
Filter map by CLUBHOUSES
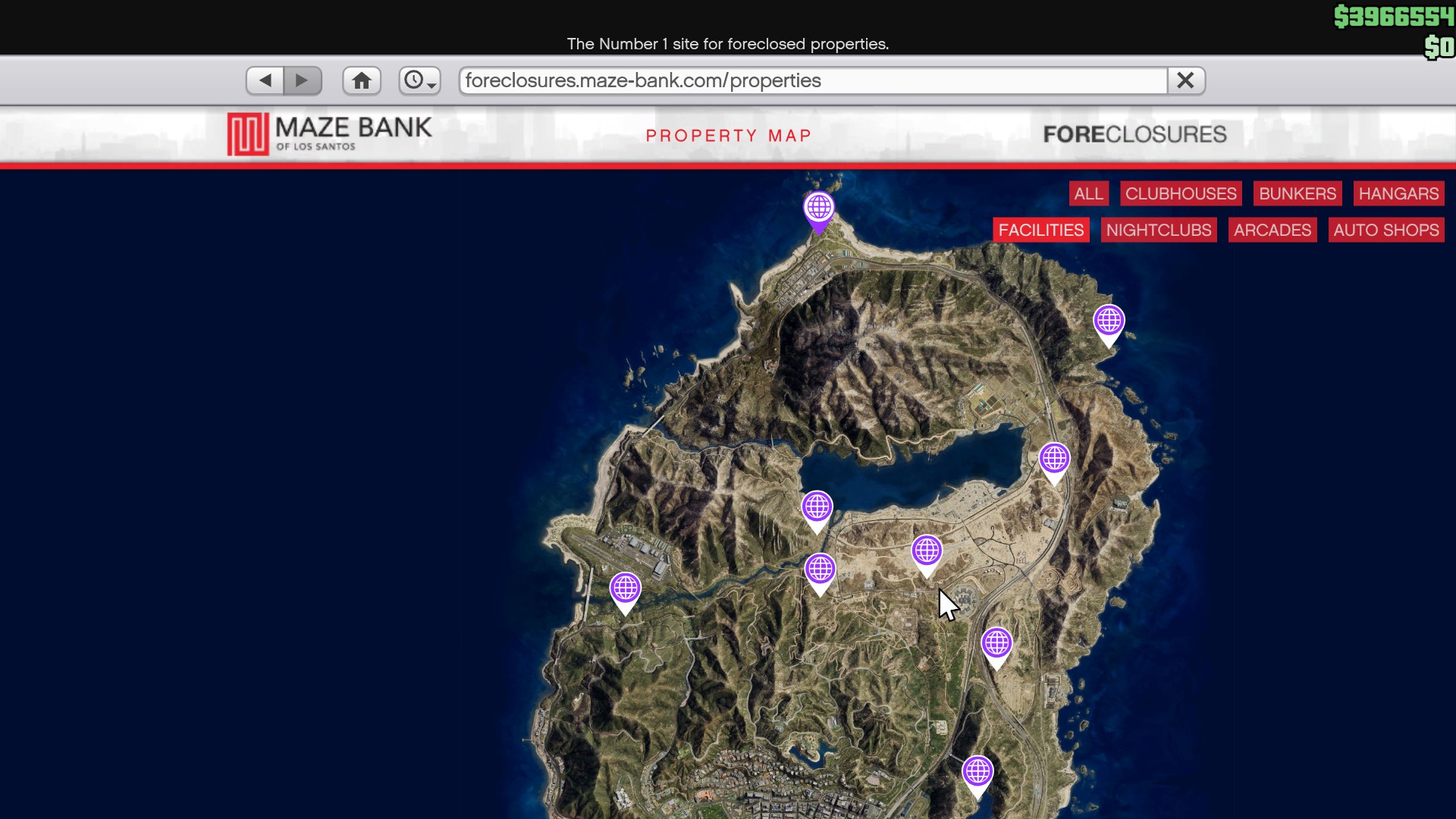[1181, 193]
